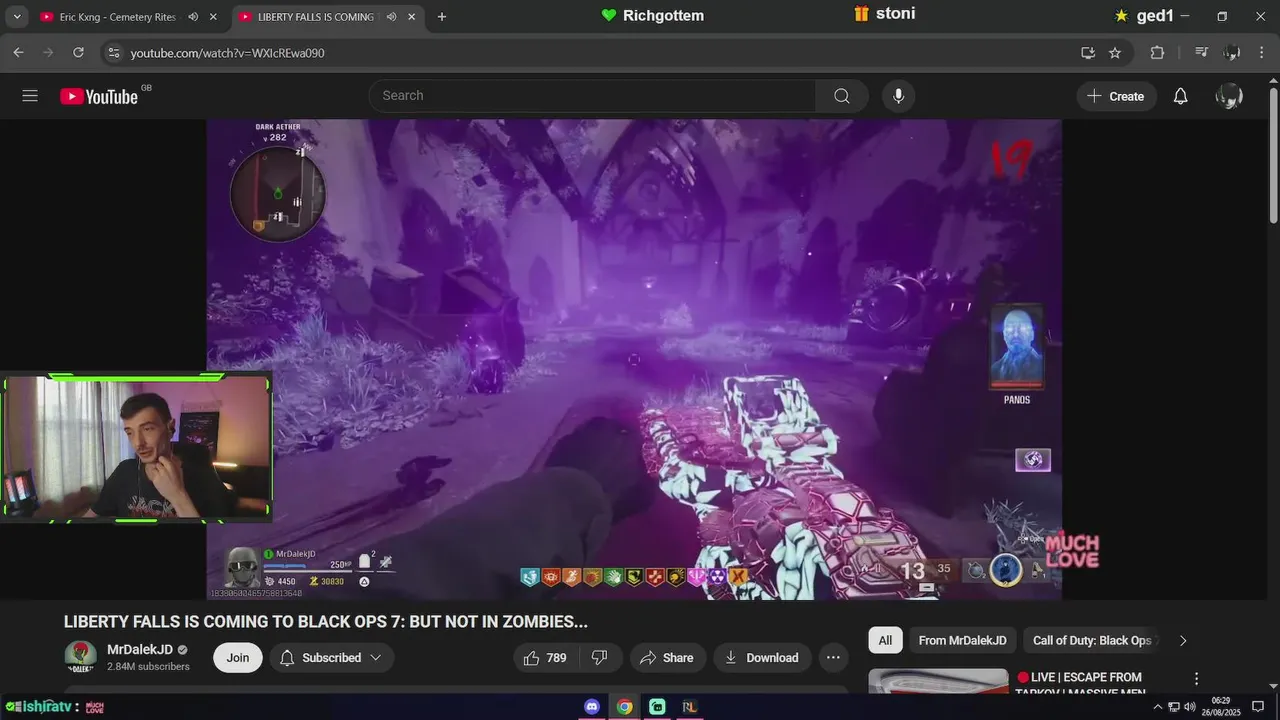Viewport: 1280px width, 720px height.
Task: Open the MrDalekJD channel name link
Action: tap(140, 650)
